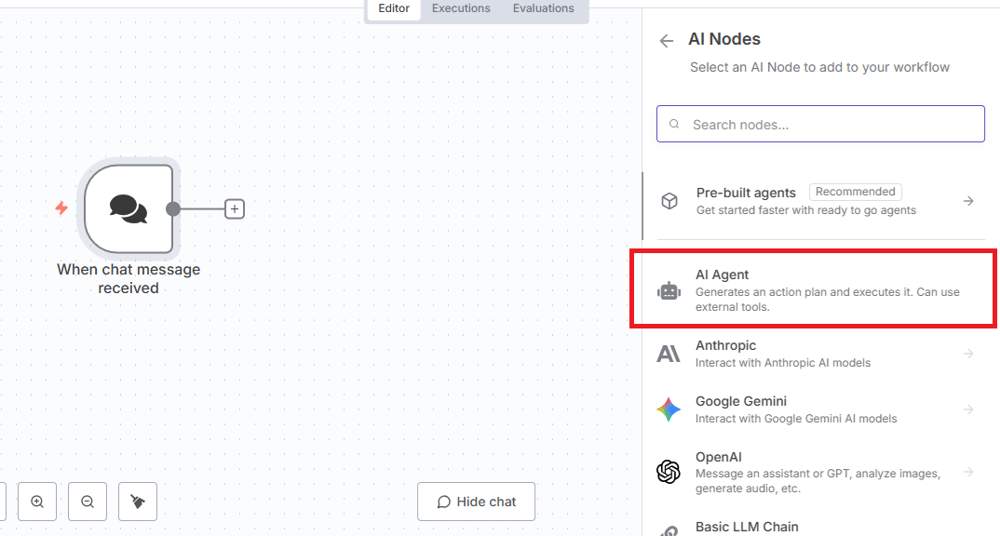This screenshot has width=1000, height=536.
Task: Expand Google Gemini actions using its arrow
Action: [x=968, y=409]
